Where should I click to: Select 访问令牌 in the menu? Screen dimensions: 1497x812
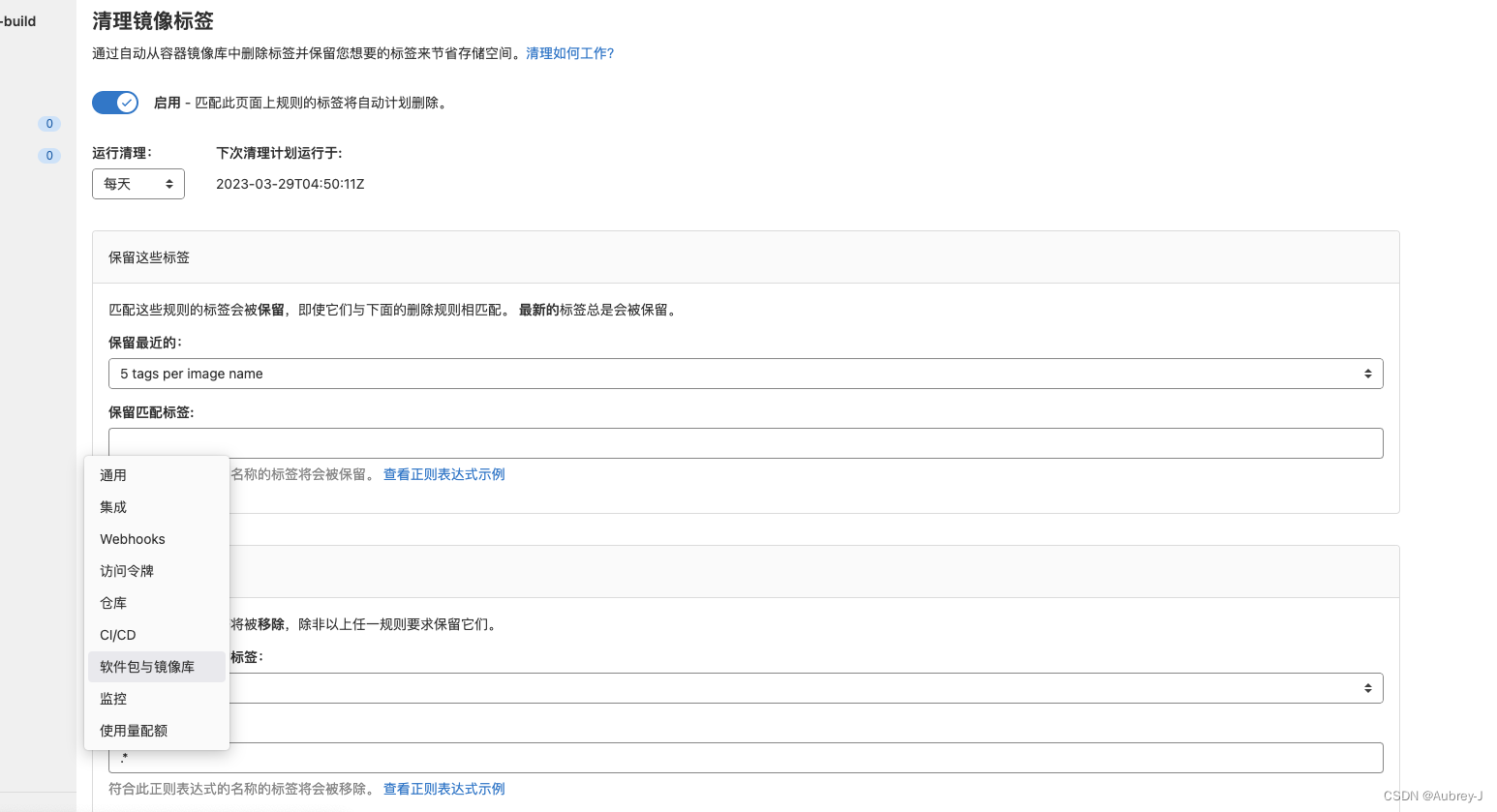[127, 571]
